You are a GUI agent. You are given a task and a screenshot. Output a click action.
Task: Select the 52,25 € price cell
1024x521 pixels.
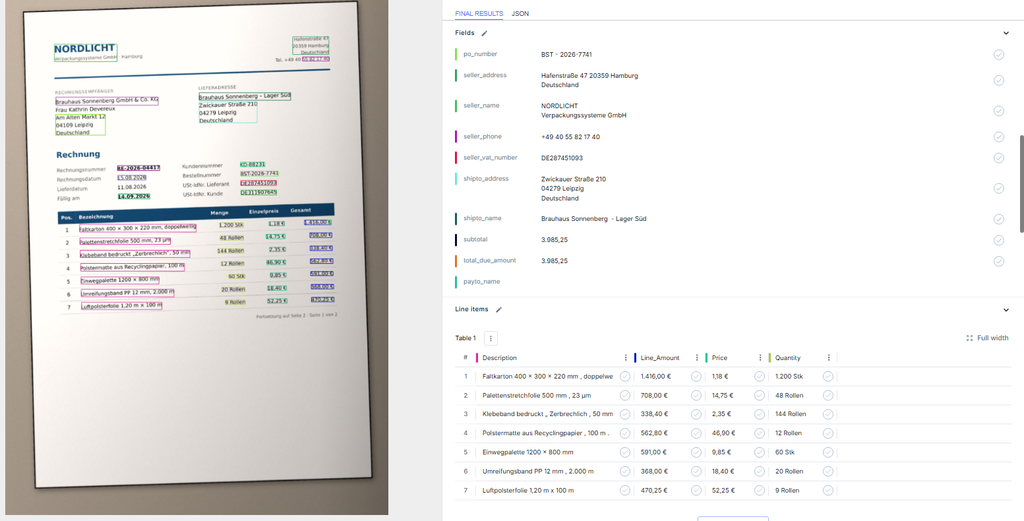point(724,490)
